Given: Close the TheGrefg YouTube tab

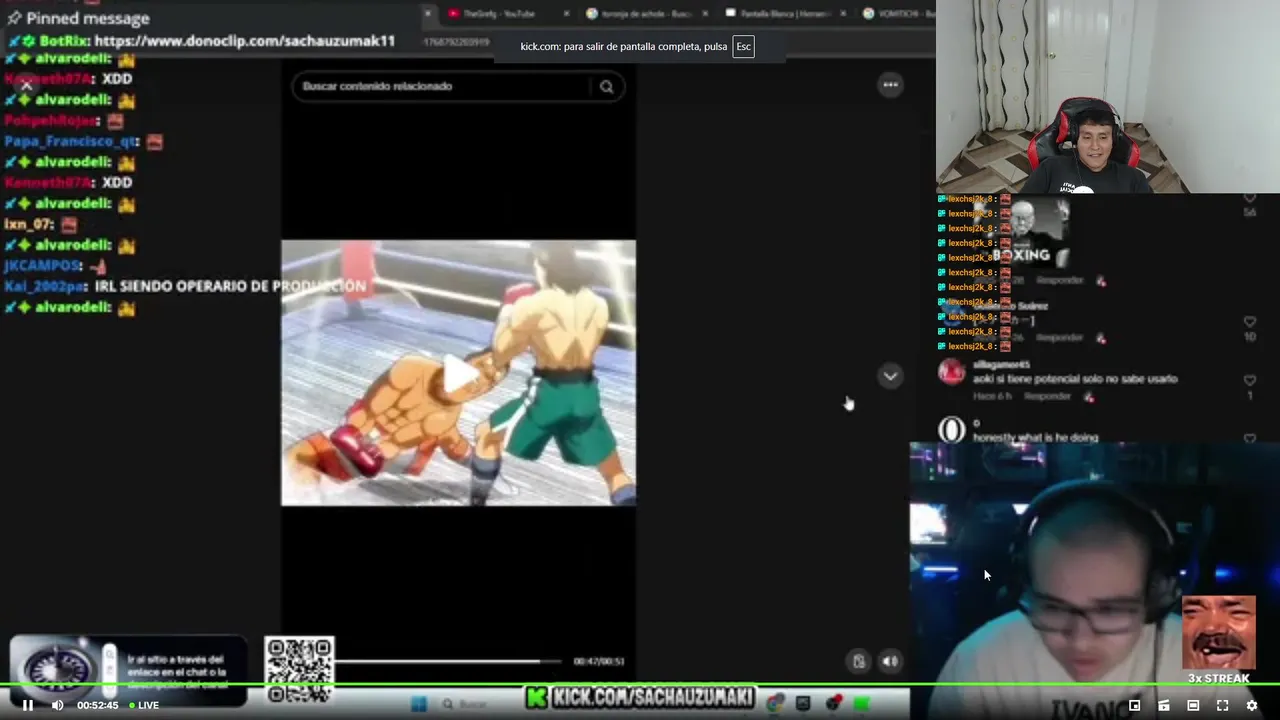Looking at the screenshot, I should [x=567, y=14].
